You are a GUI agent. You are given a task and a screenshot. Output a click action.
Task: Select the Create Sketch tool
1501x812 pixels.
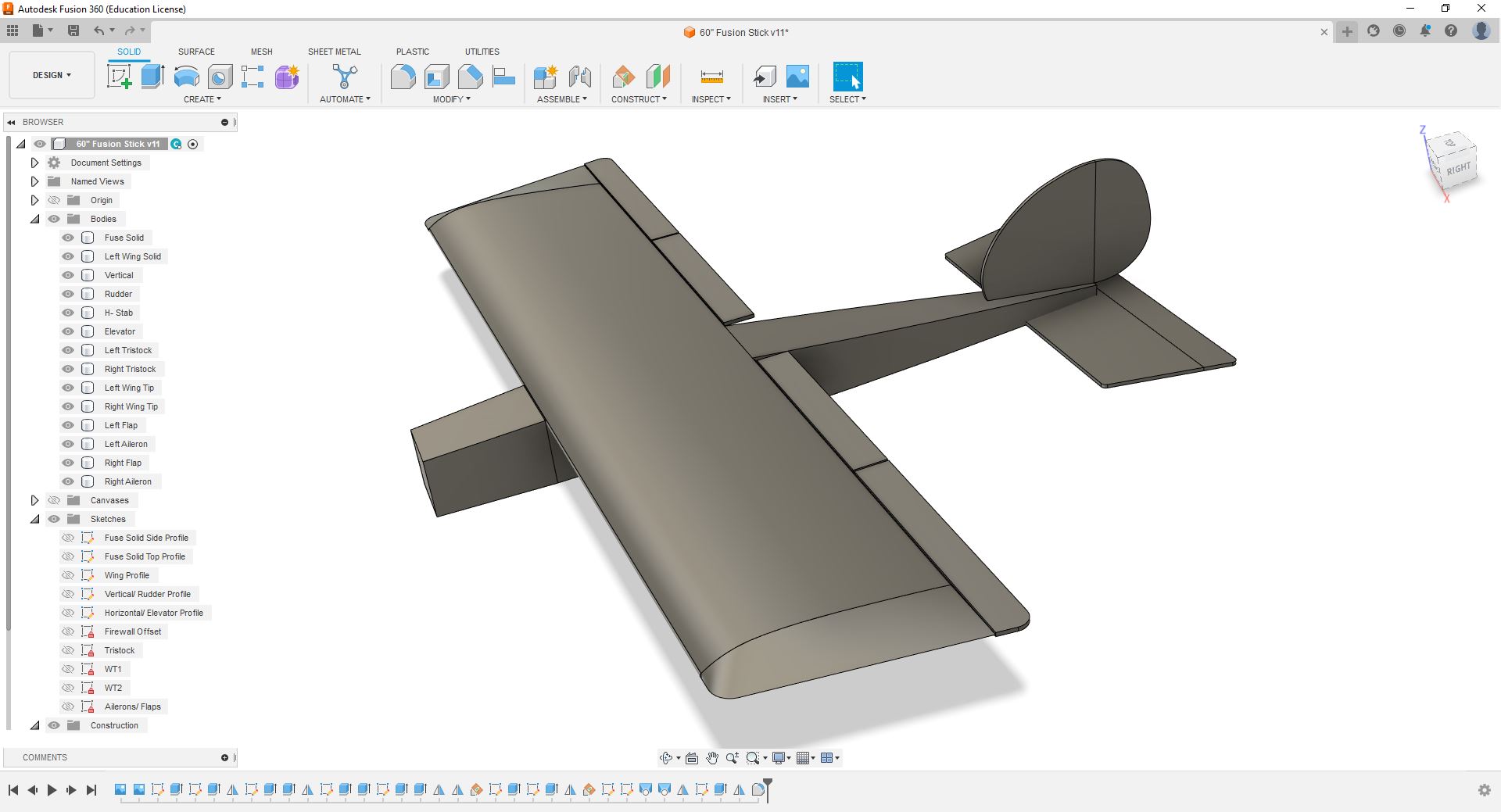click(119, 77)
